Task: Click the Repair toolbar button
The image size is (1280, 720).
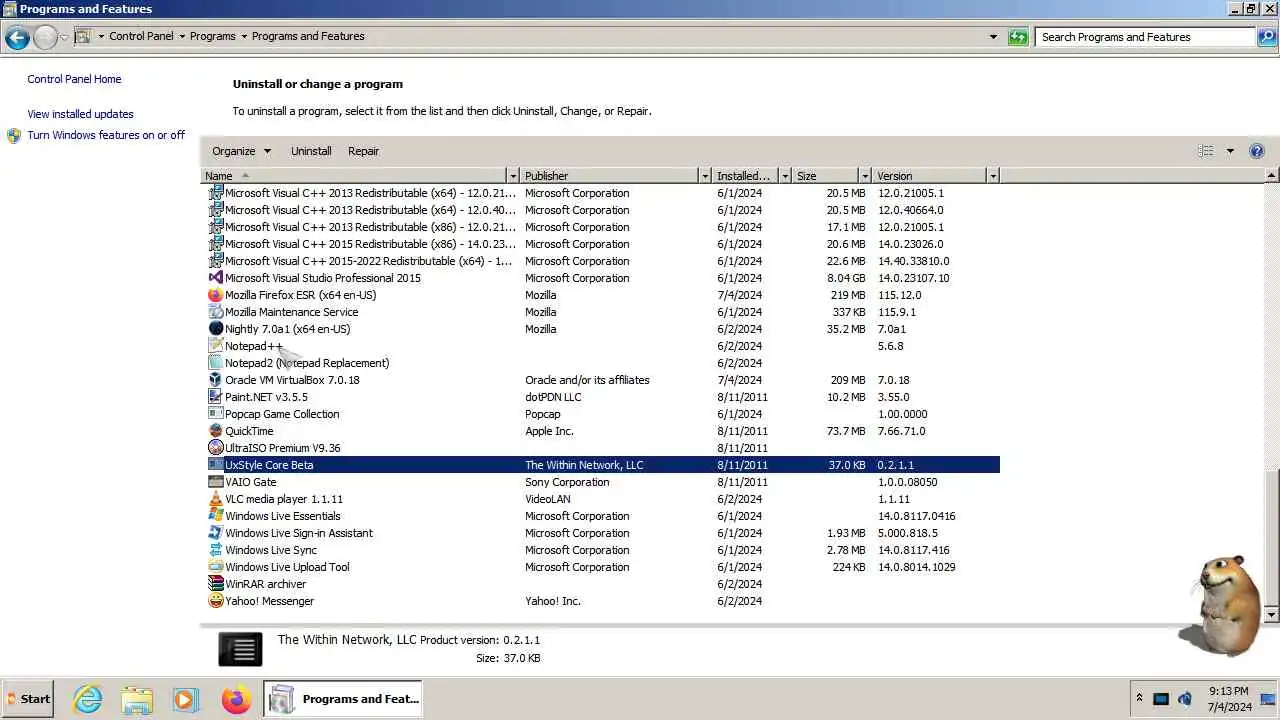Action: coord(363,151)
